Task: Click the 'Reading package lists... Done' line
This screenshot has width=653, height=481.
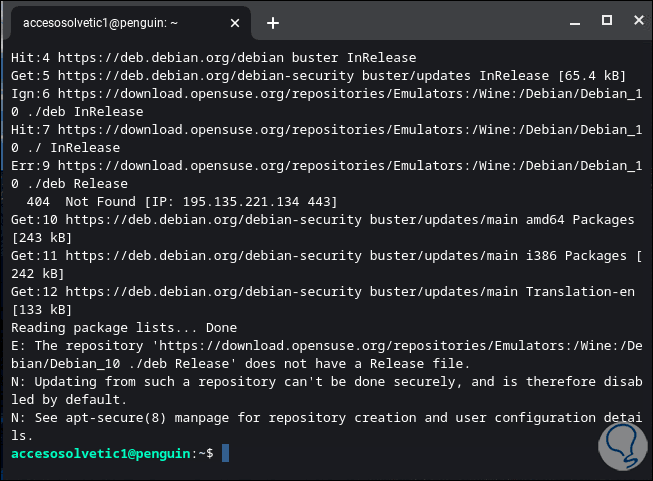Action: (124, 328)
